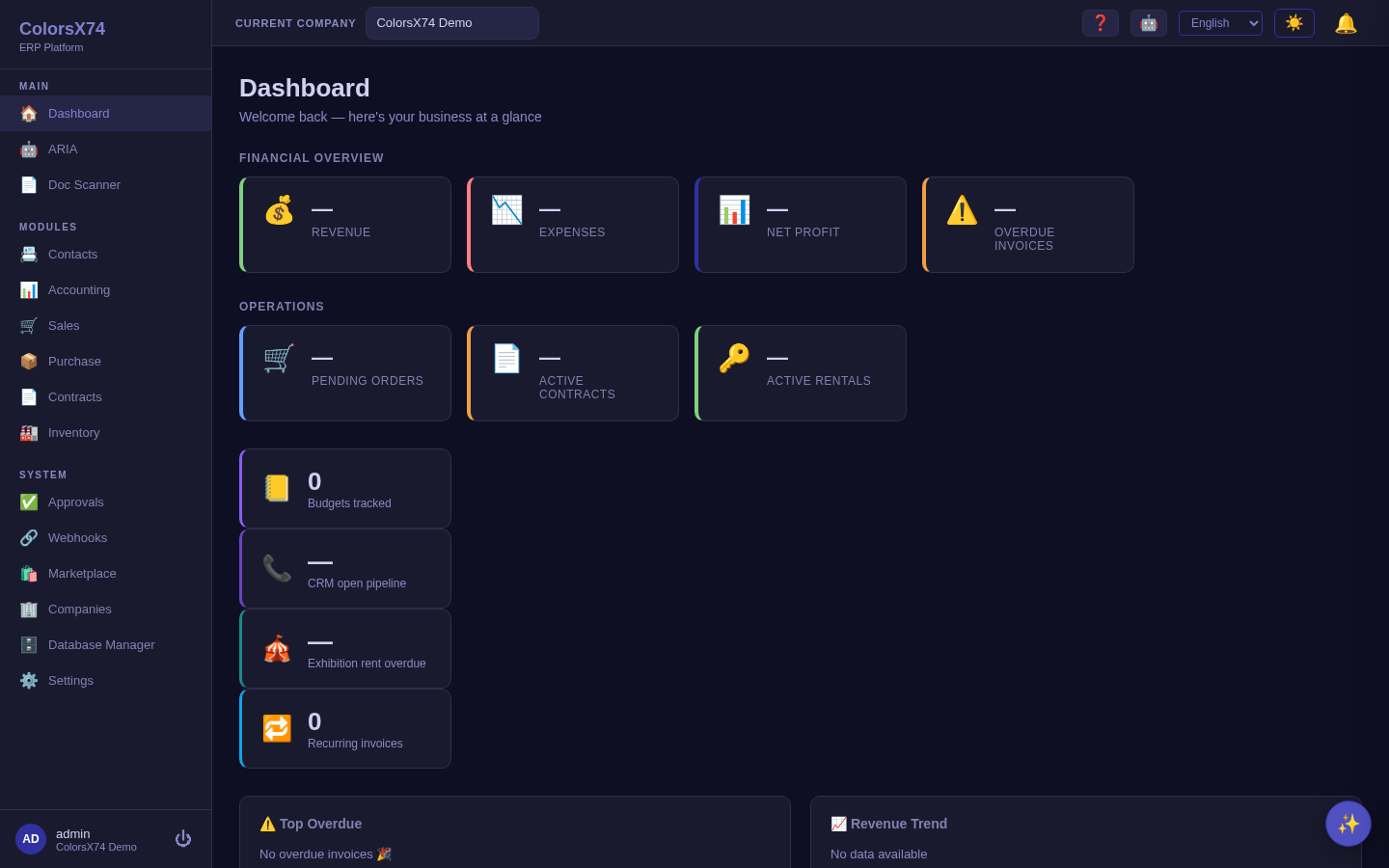Click the Settings gear icon
Screen dimensions: 1389x868
[x=29, y=681]
